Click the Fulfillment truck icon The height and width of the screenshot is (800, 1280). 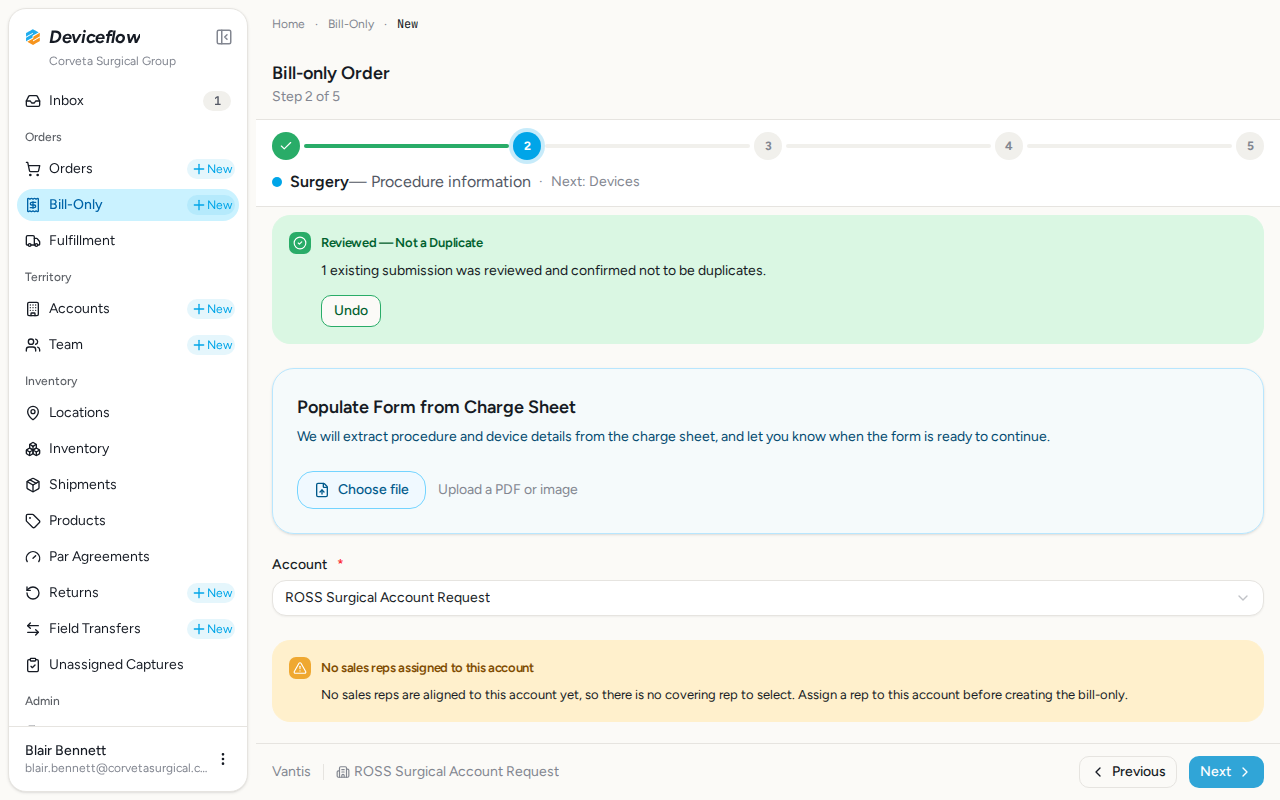coord(33,241)
